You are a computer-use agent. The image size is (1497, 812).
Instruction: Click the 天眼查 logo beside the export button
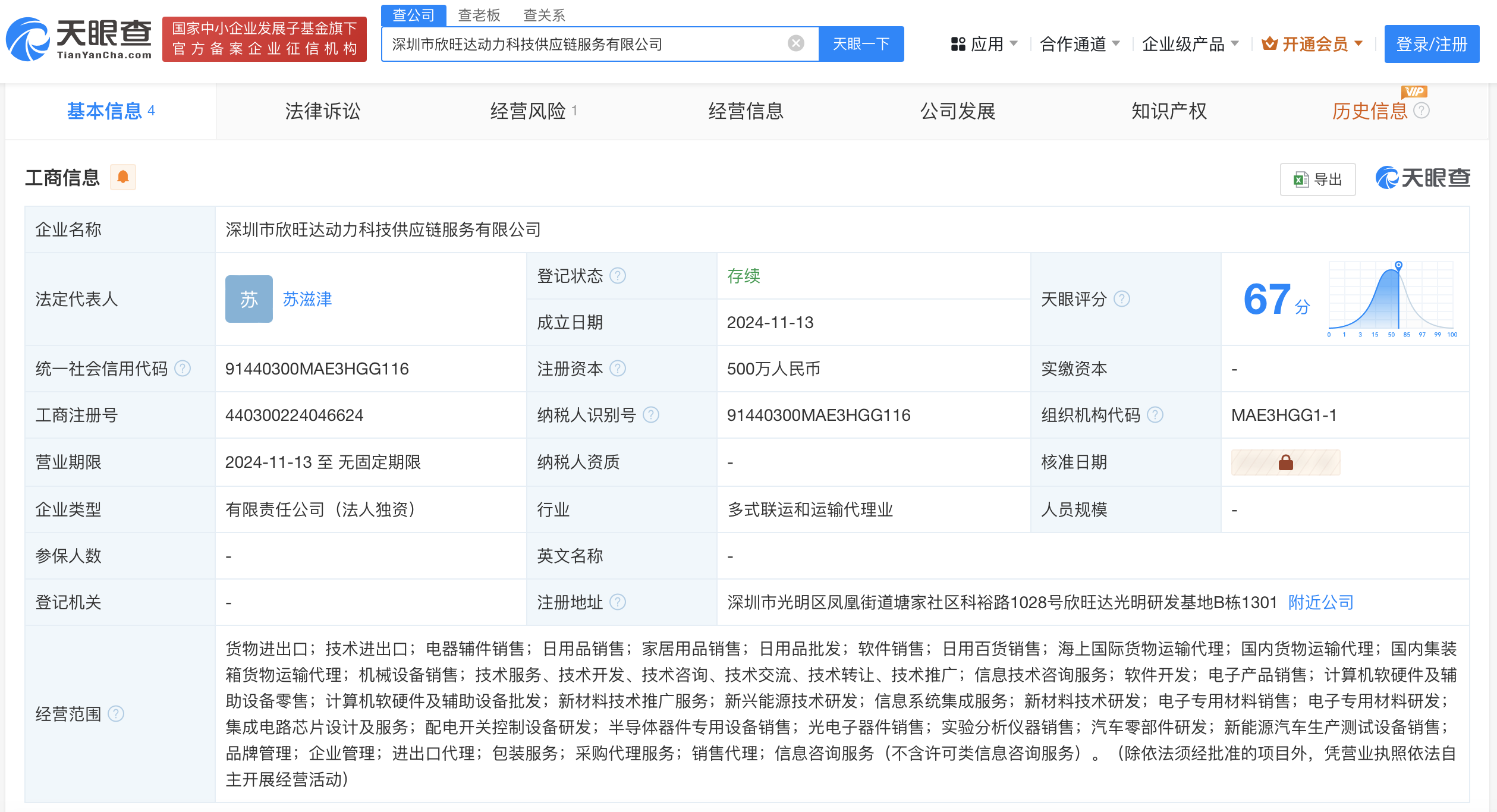(x=1423, y=178)
